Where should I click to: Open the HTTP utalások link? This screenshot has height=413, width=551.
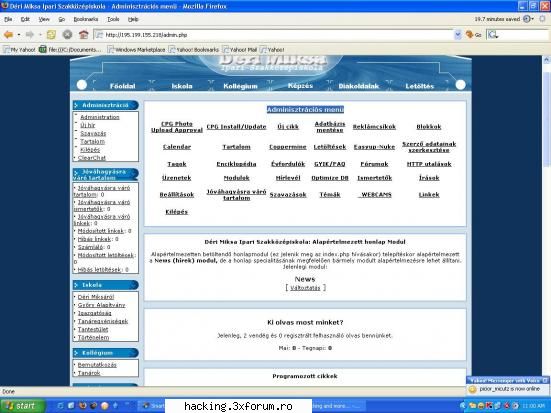click(x=429, y=164)
